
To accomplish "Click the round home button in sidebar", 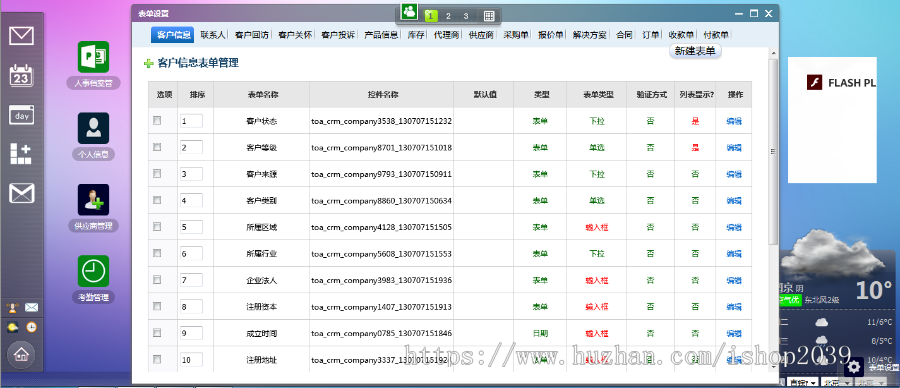I will (x=21, y=354).
